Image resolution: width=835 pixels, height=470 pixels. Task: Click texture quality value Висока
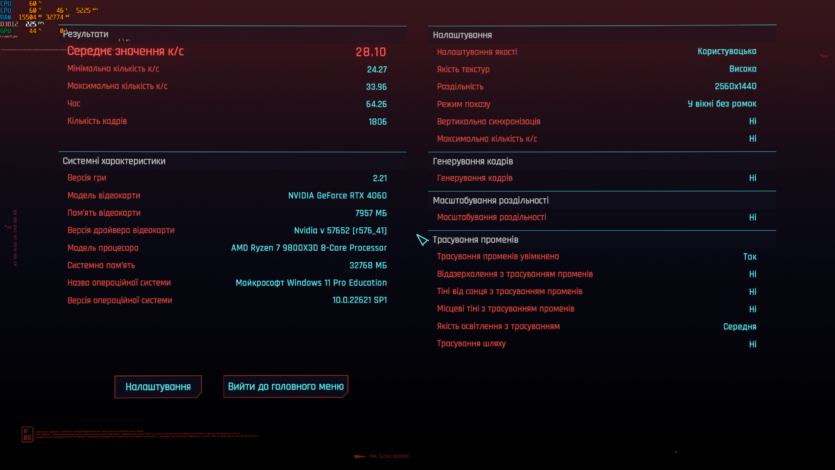click(x=743, y=69)
